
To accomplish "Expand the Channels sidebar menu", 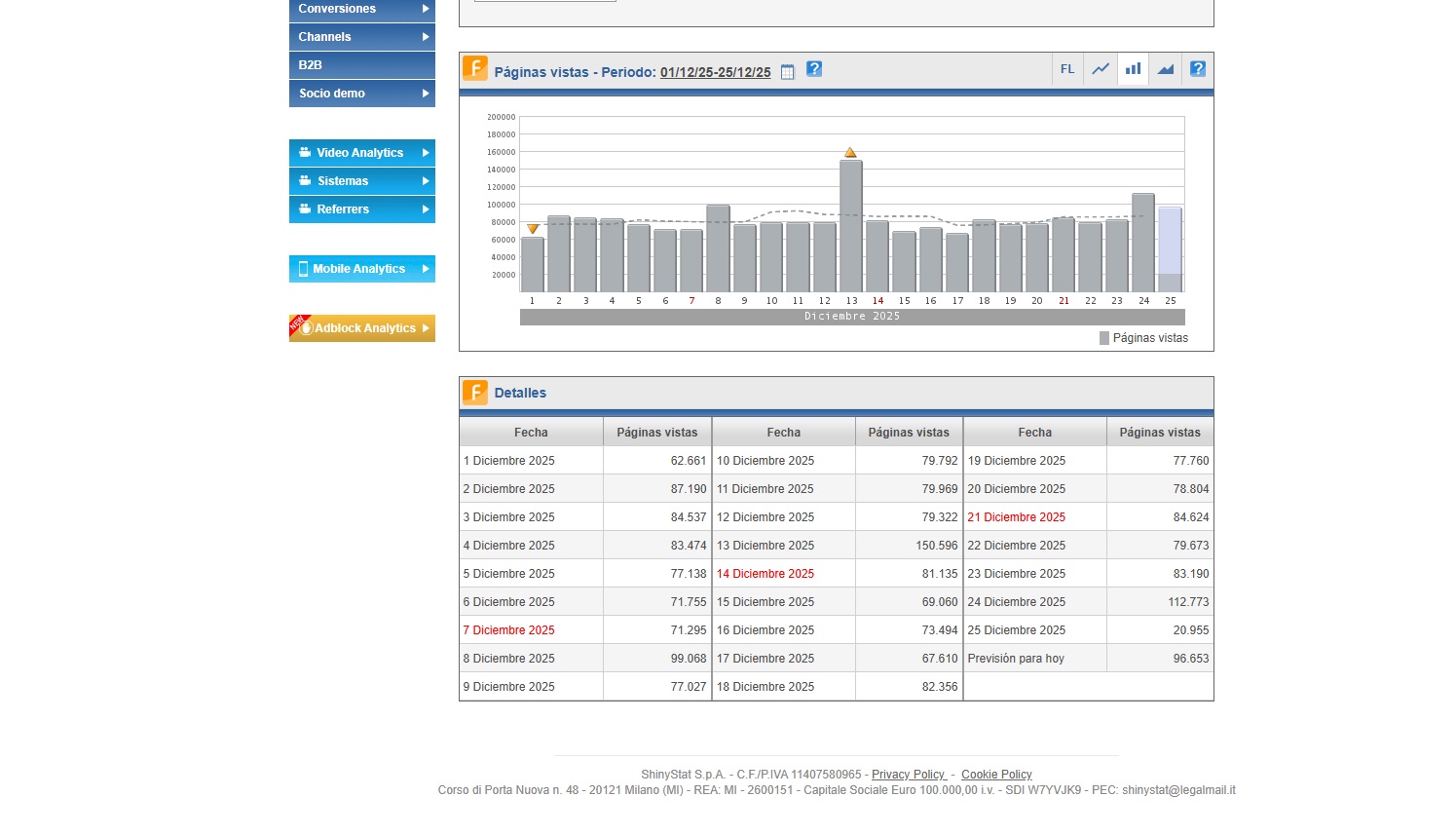I will [x=361, y=37].
